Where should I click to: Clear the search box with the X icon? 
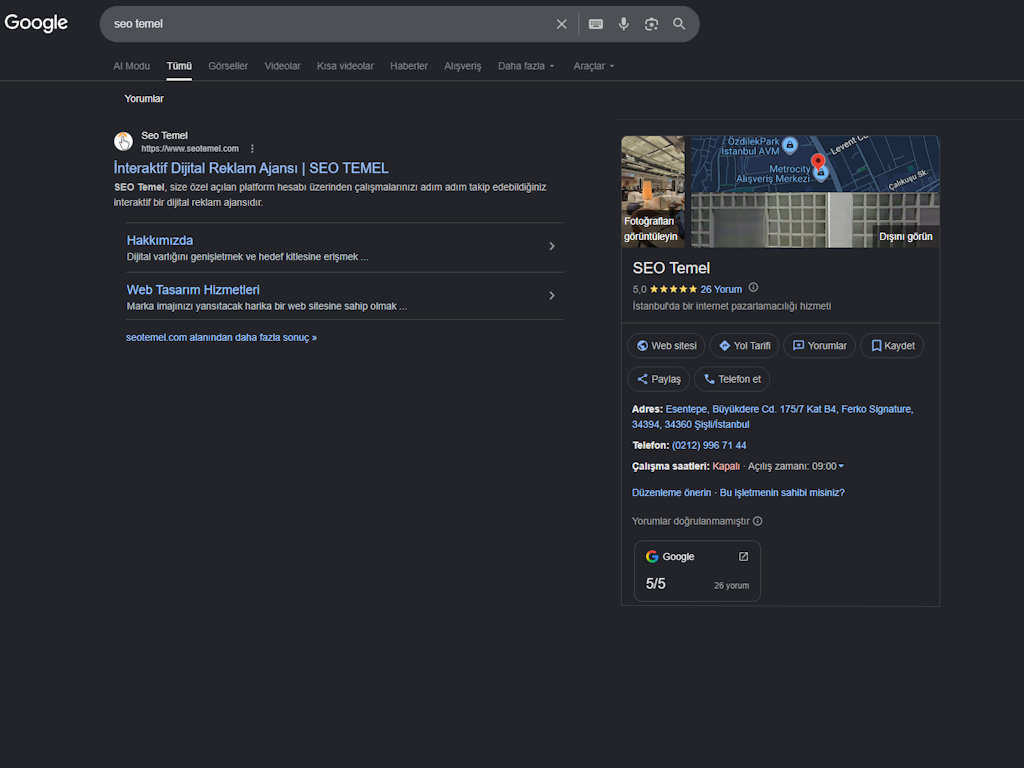(562, 24)
